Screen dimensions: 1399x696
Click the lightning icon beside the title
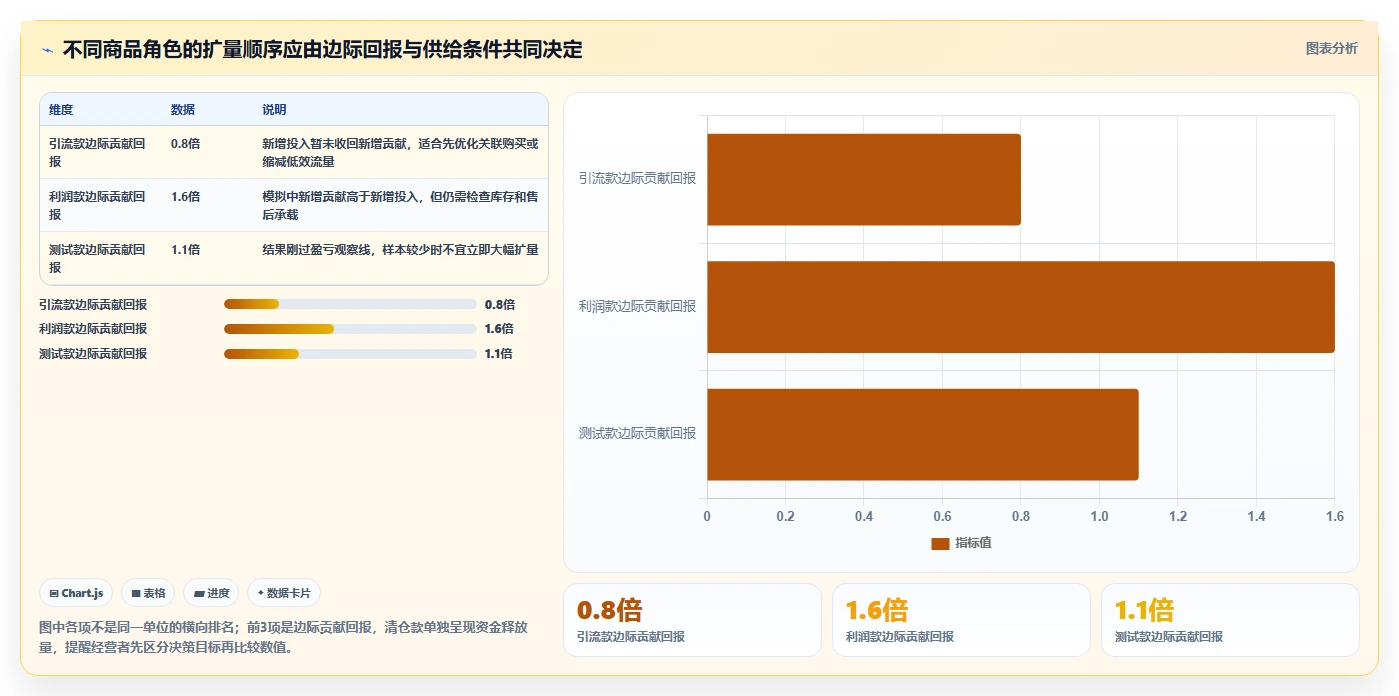click(47, 50)
